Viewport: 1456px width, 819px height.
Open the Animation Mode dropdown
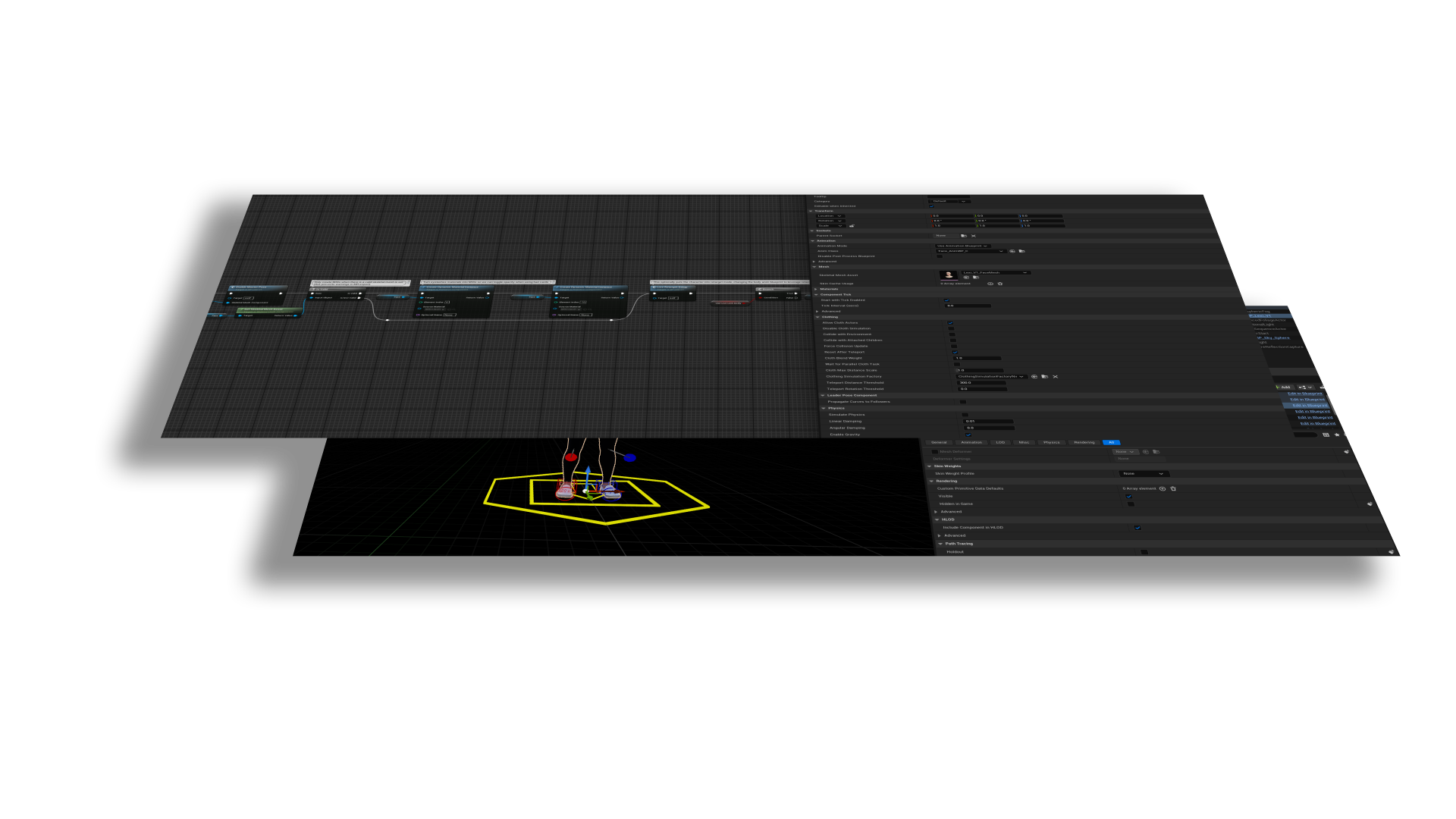click(963, 246)
